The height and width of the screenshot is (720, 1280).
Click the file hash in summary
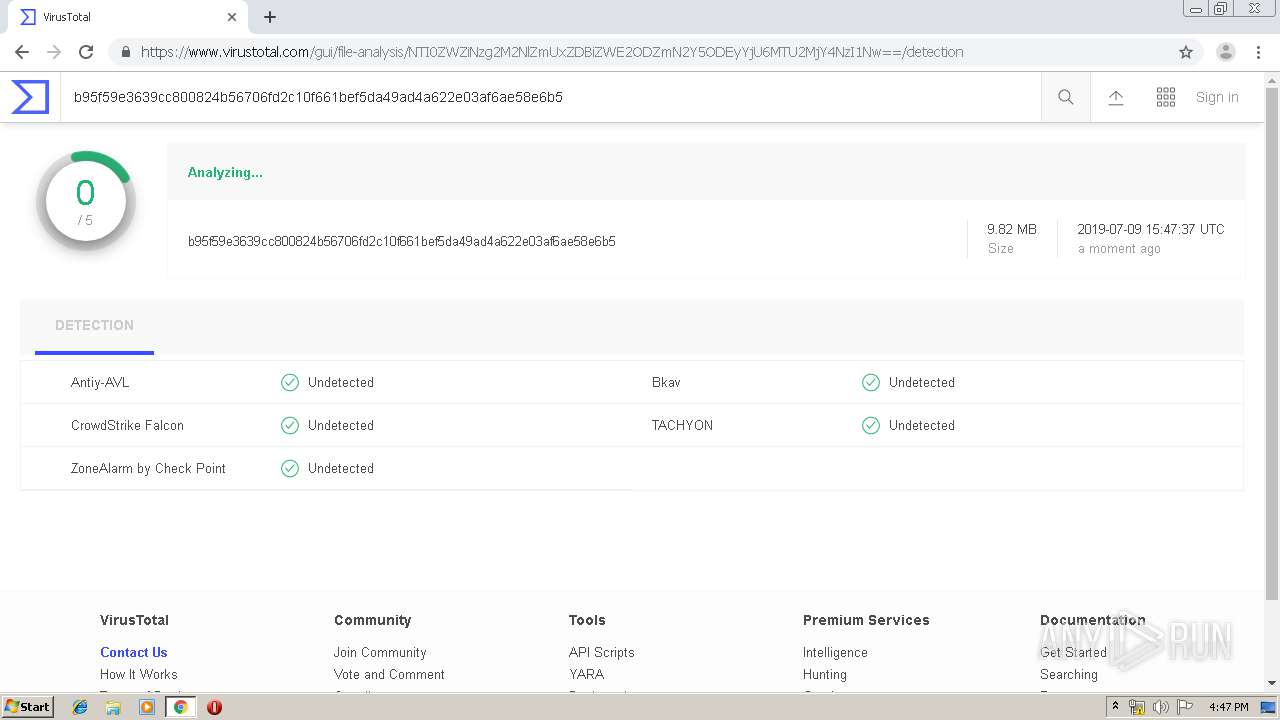(x=402, y=241)
